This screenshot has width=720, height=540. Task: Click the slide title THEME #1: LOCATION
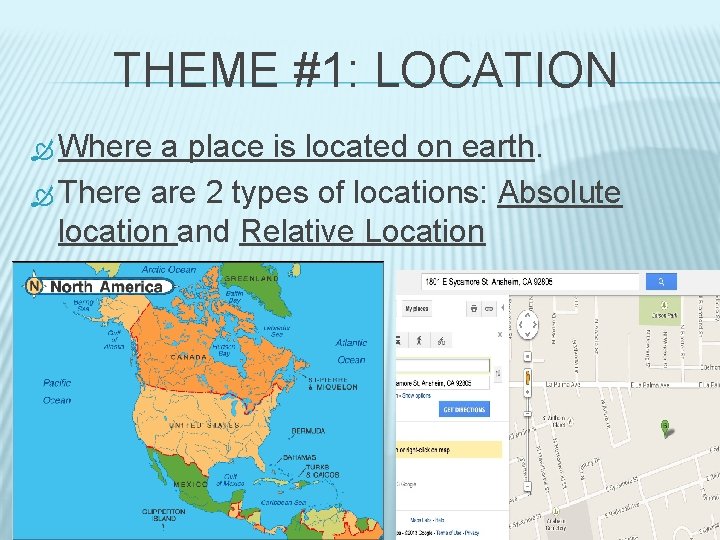(365, 69)
